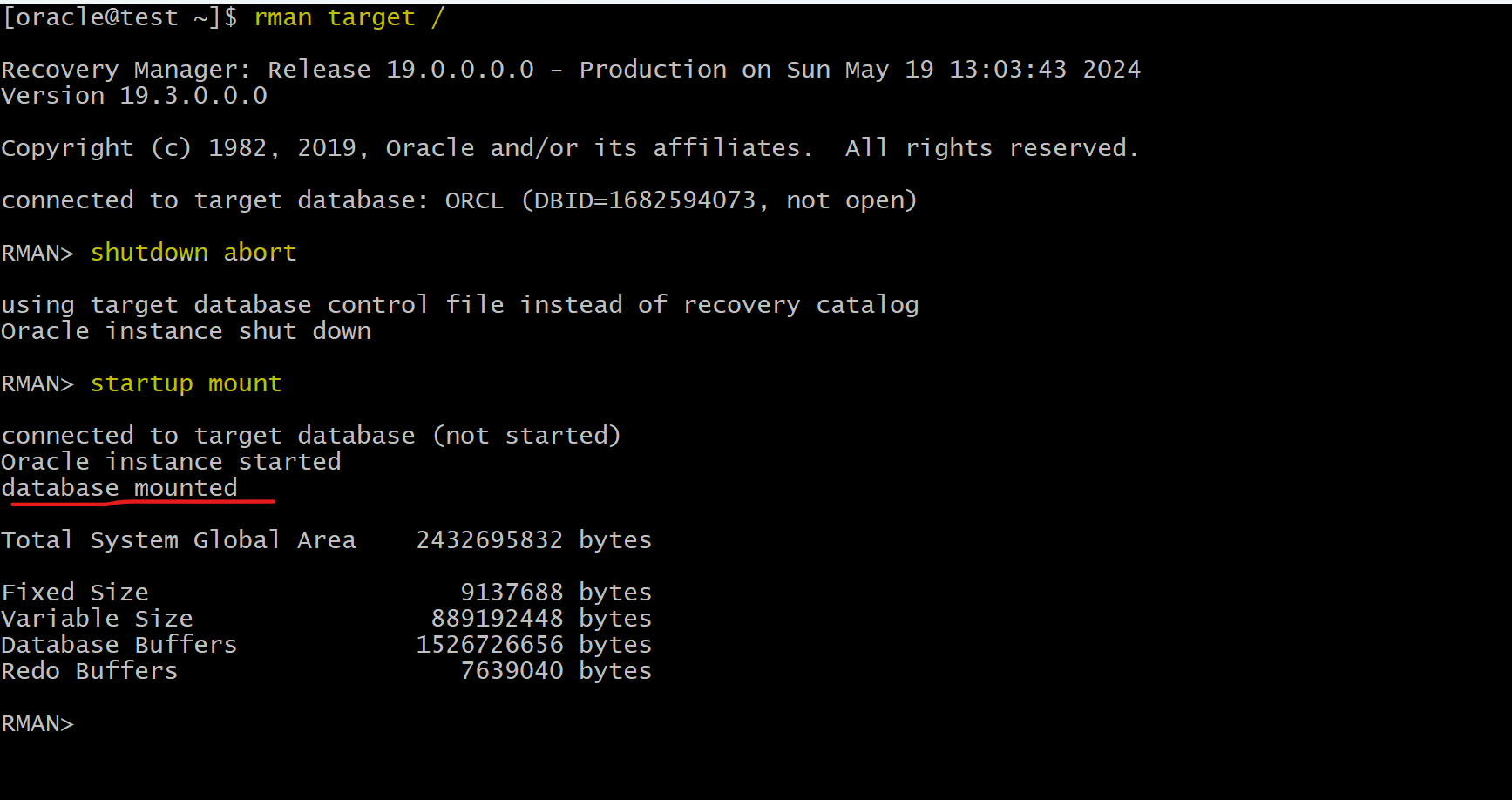Click 'connected to target database (not started)'
Viewport: 1512px width, 800px height.
(x=311, y=436)
